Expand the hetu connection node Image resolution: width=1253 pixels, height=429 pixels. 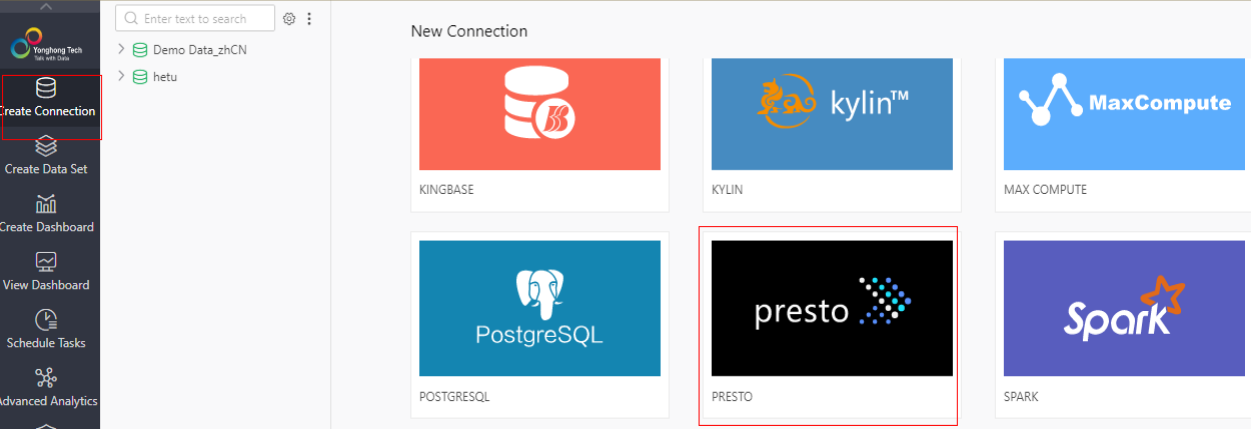pos(121,76)
